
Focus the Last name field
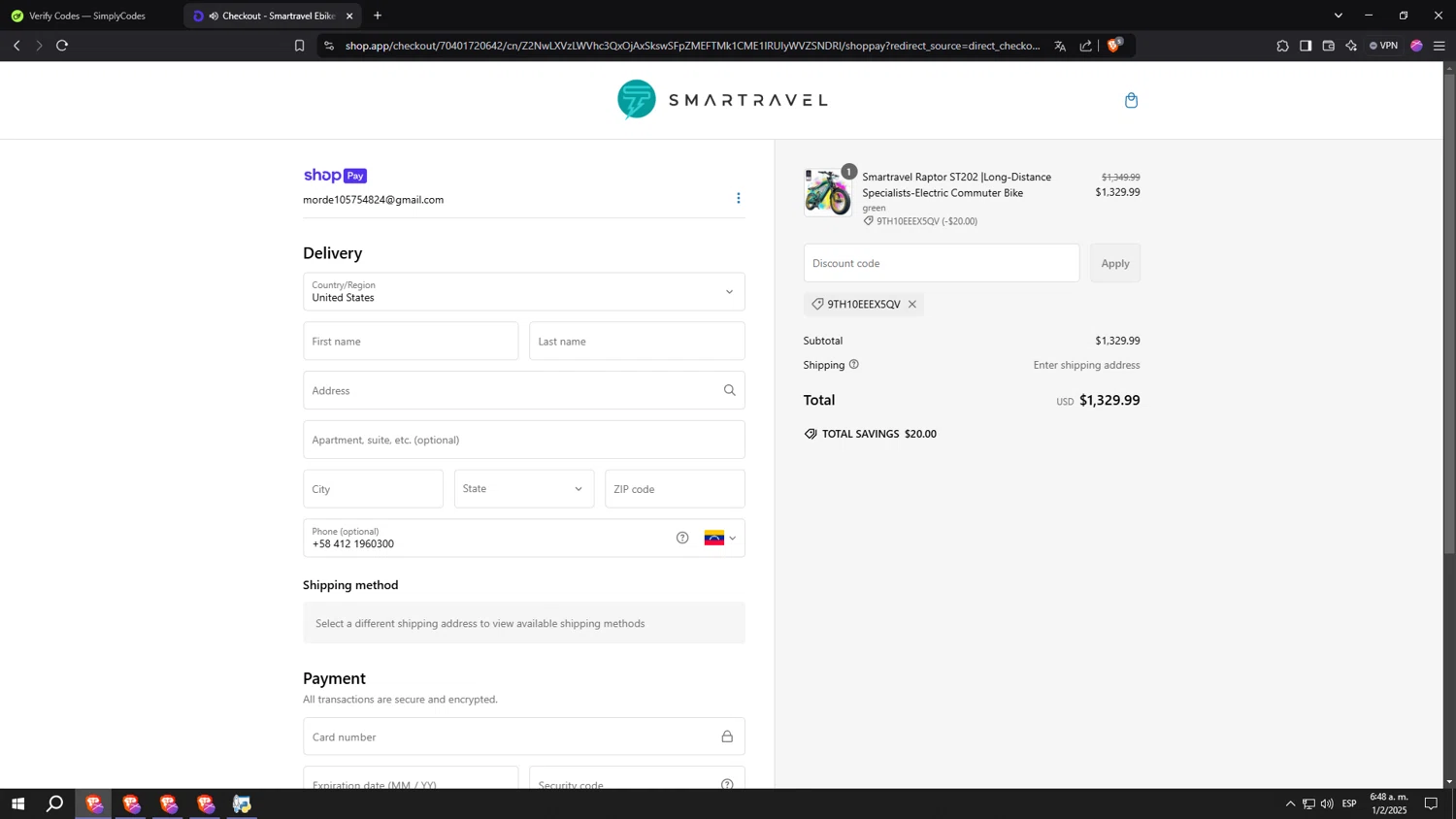click(x=637, y=342)
